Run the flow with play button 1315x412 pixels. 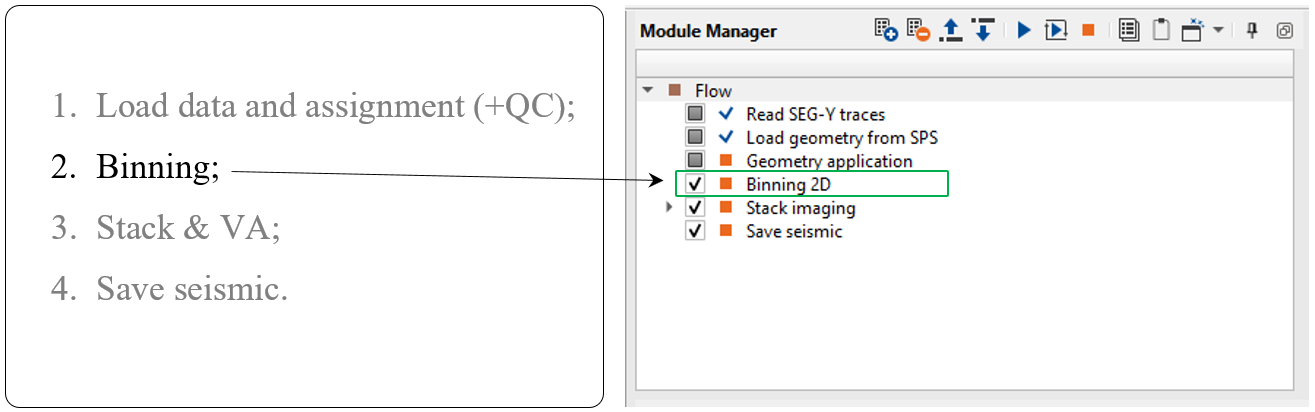(x=1024, y=30)
